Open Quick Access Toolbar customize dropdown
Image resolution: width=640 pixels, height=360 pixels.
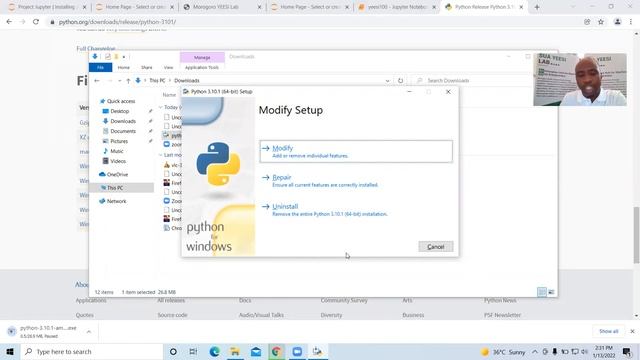pyautogui.click(x=124, y=57)
